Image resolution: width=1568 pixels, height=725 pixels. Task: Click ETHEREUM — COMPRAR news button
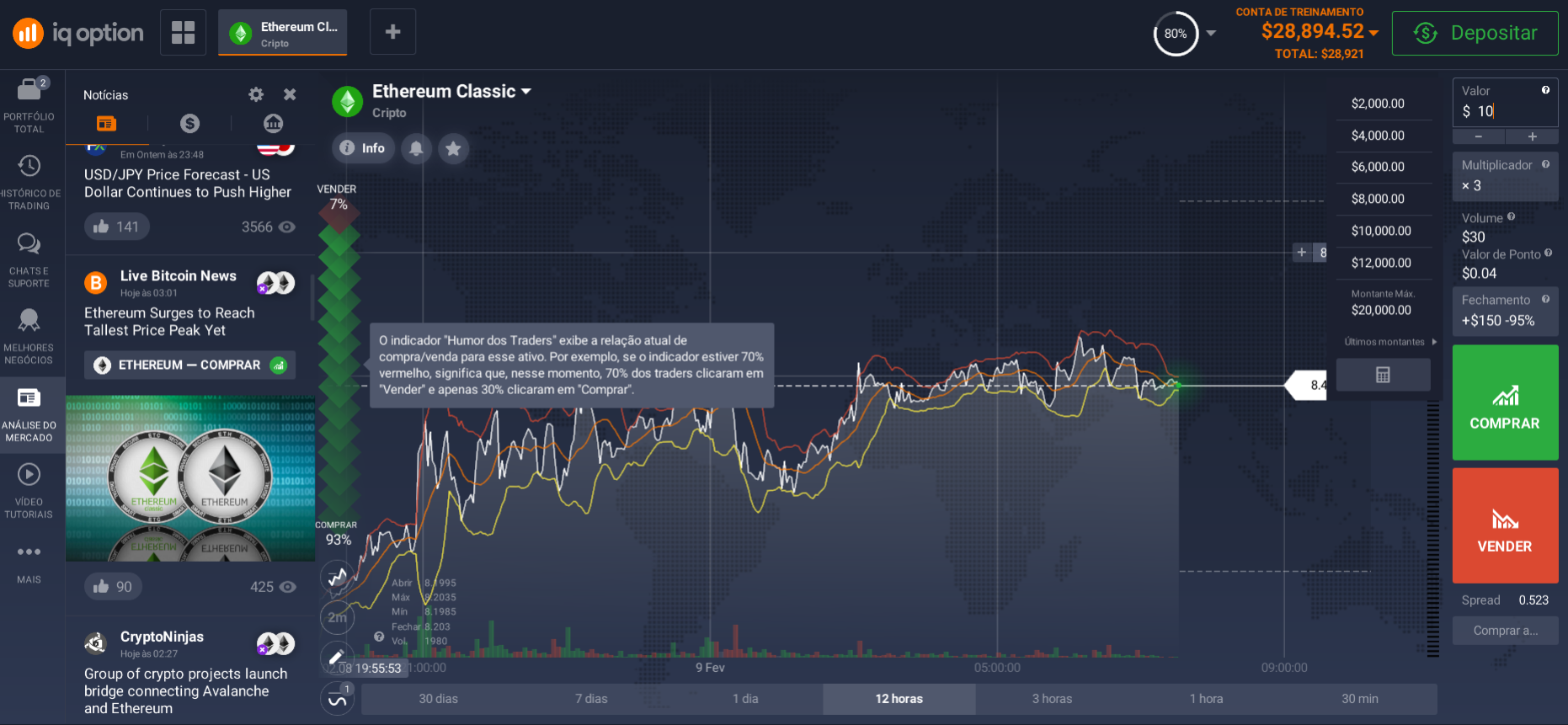click(190, 365)
